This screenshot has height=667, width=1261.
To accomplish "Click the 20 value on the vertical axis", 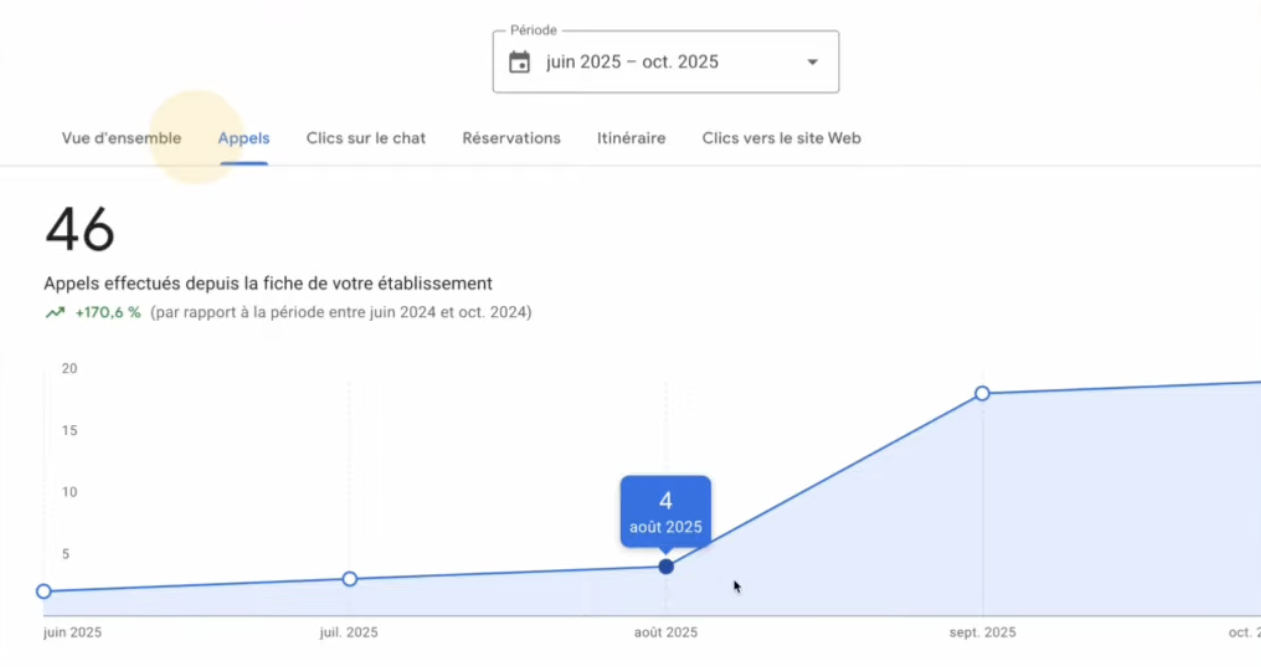I will [69, 368].
